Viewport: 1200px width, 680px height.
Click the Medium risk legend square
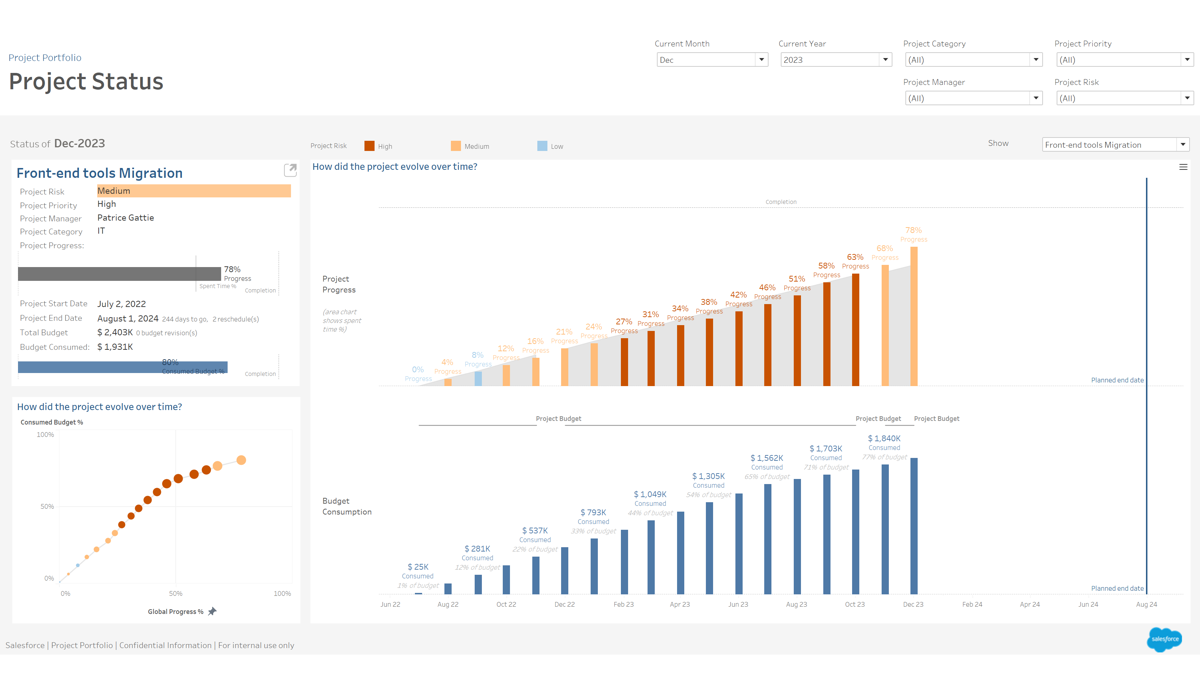[456, 146]
